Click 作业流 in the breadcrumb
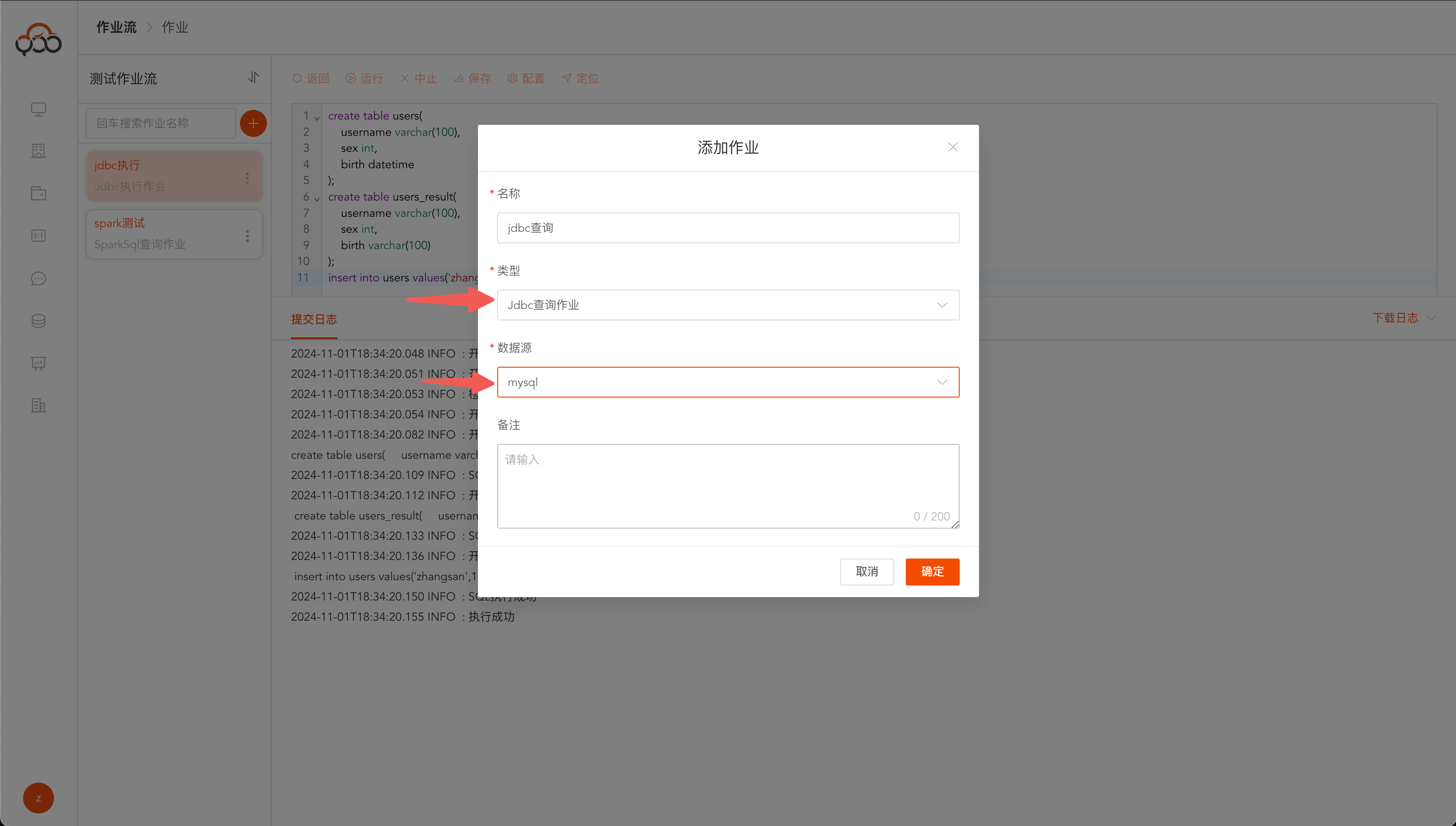Viewport: 1456px width, 826px height. pos(116,27)
